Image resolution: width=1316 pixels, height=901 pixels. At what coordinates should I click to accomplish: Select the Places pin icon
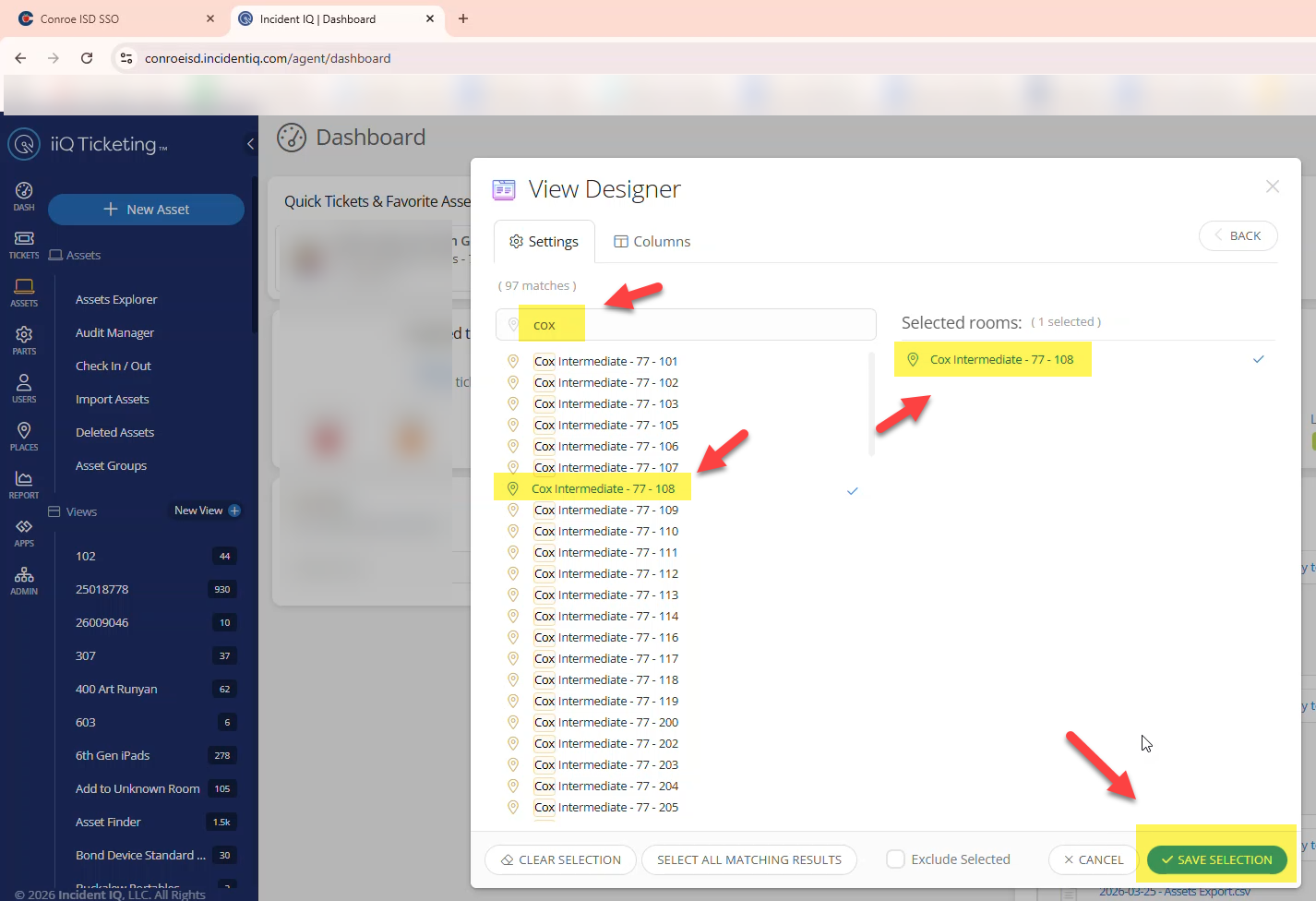click(24, 431)
